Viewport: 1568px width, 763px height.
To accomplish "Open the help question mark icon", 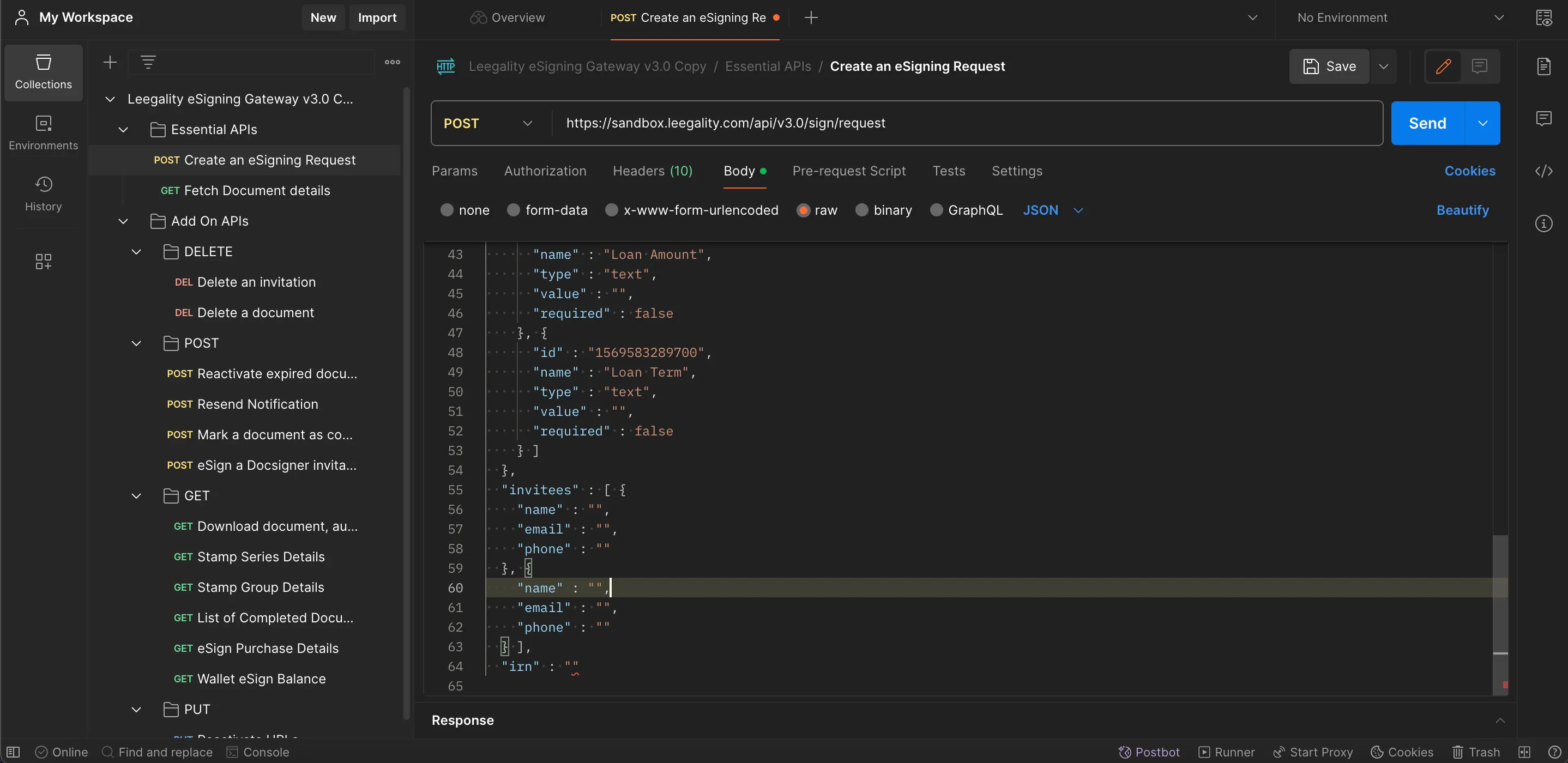I will pos(1554,752).
